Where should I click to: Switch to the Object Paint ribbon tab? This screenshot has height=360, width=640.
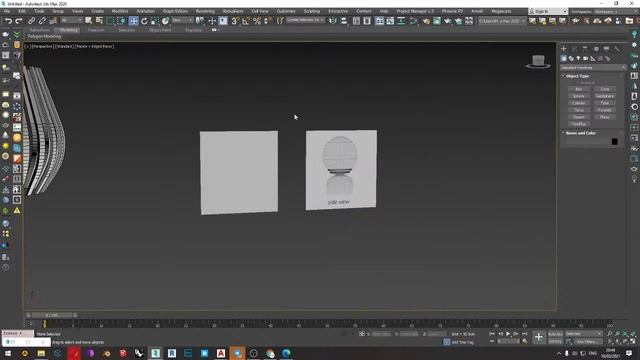160,30
